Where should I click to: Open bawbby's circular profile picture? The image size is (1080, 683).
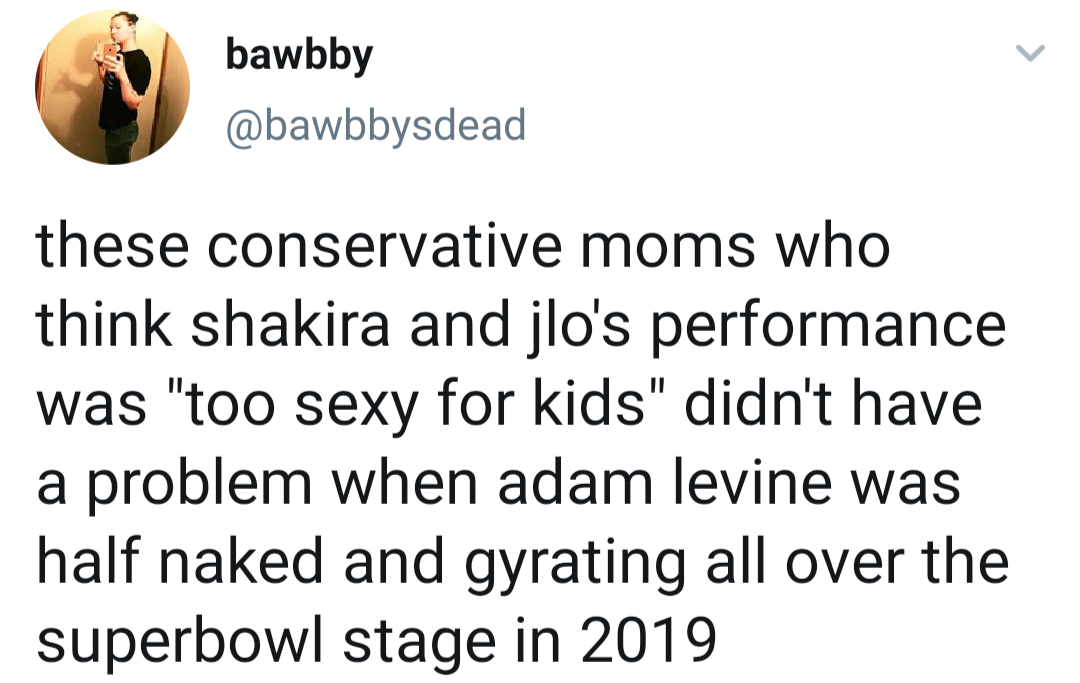(112, 88)
